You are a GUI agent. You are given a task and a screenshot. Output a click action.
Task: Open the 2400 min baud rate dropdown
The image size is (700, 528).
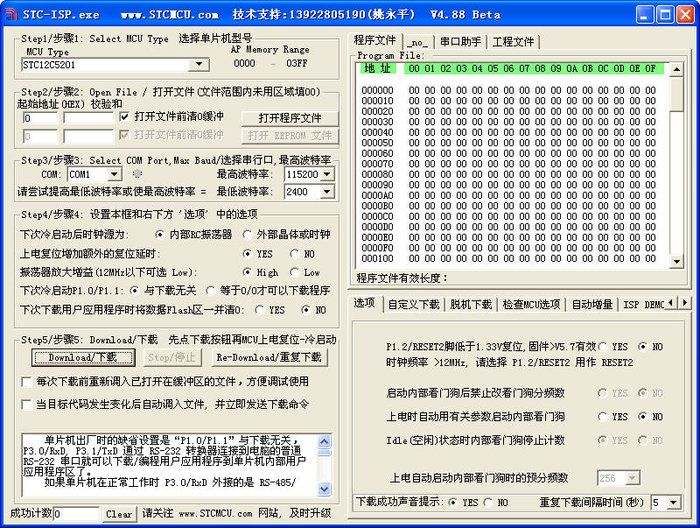pyautogui.click(x=327, y=192)
